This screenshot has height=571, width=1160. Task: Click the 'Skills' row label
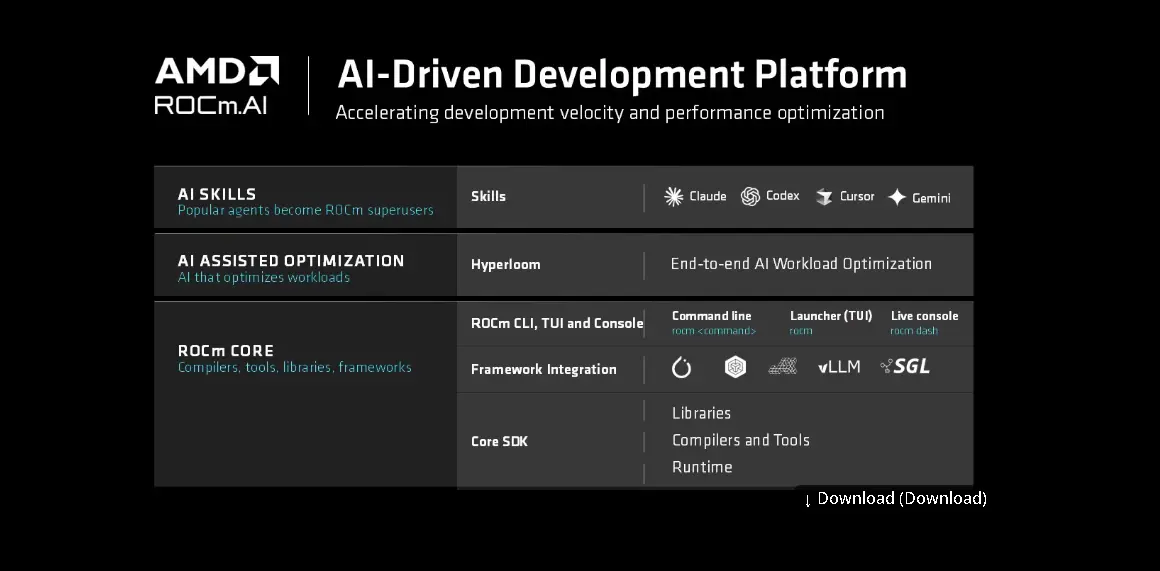point(488,197)
